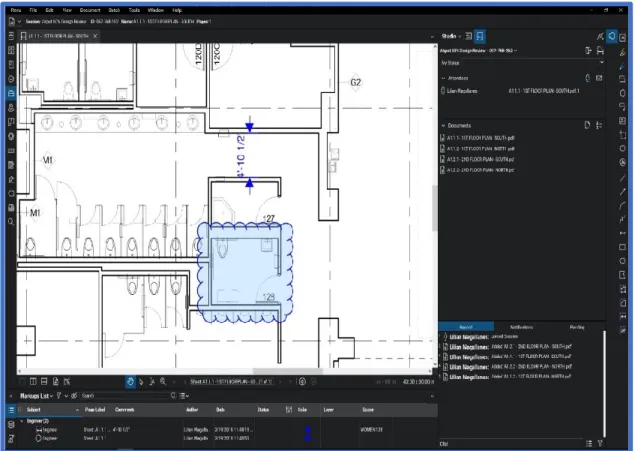635x451 pixels.
Task: Open the columns dropdown next to search
Action: click(184, 396)
